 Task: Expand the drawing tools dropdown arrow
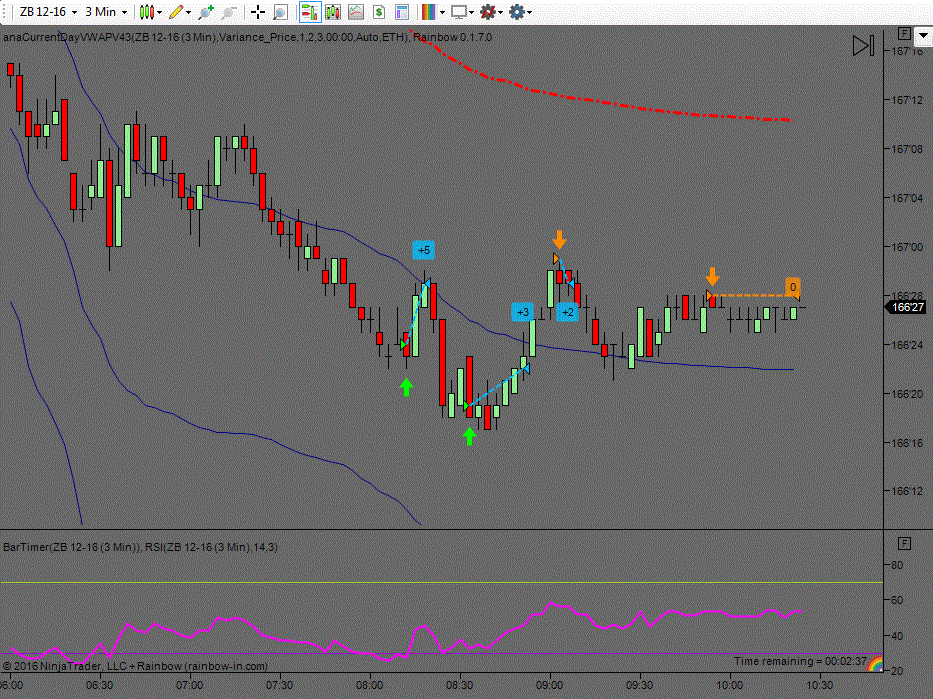tap(189, 12)
